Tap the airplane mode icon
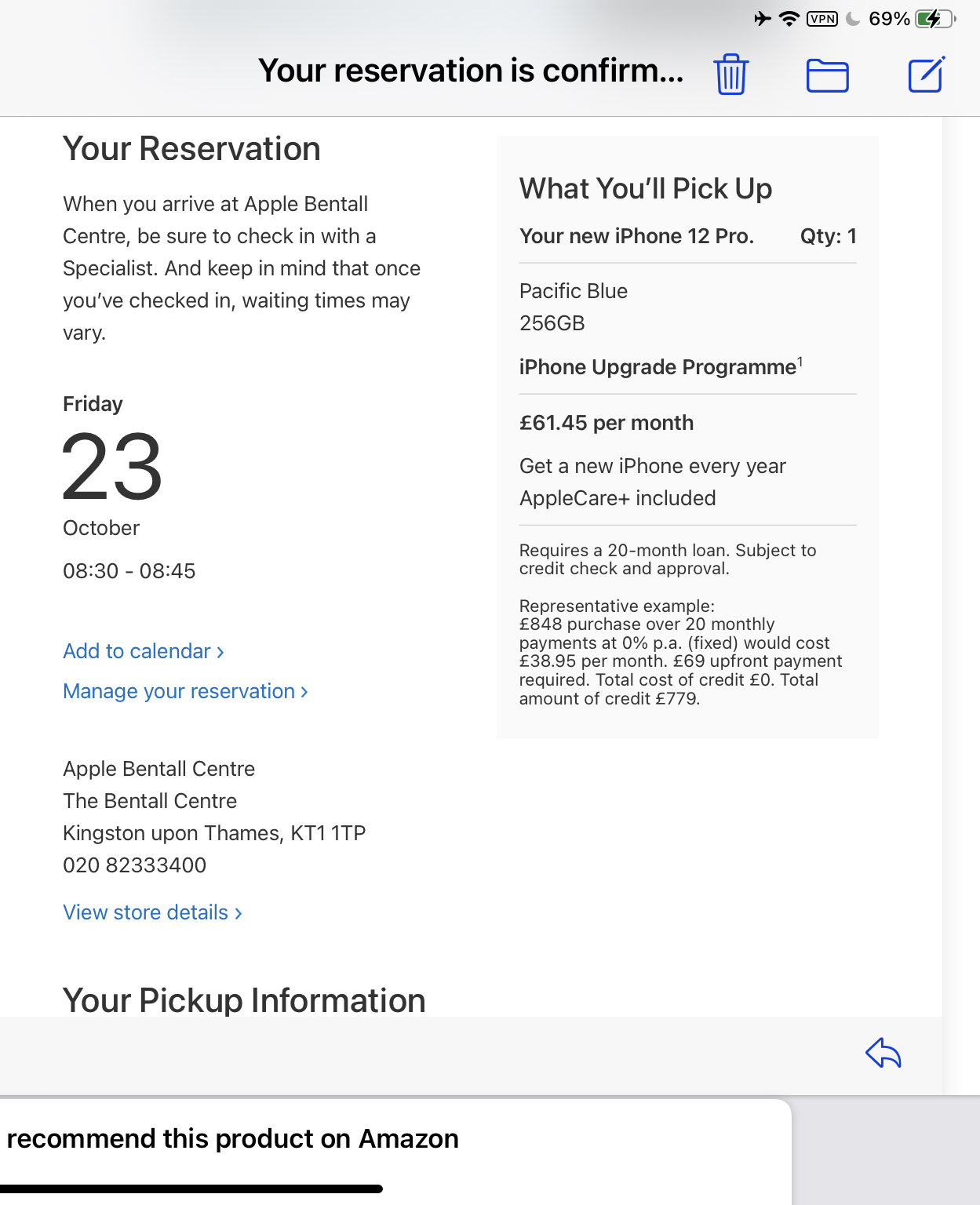 (x=763, y=19)
